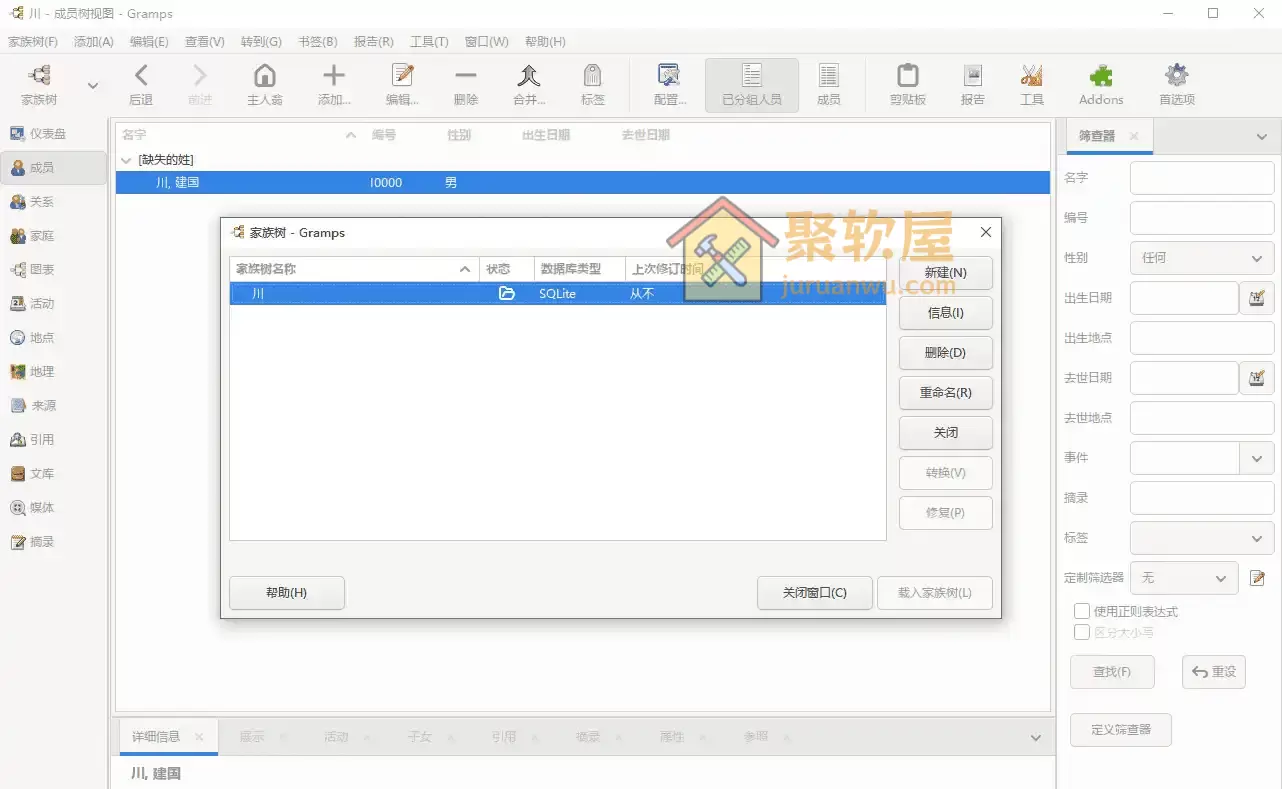Open the Addons manager
Image resolution: width=1282 pixels, height=789 pixels.
click(x=1100, y=84)
